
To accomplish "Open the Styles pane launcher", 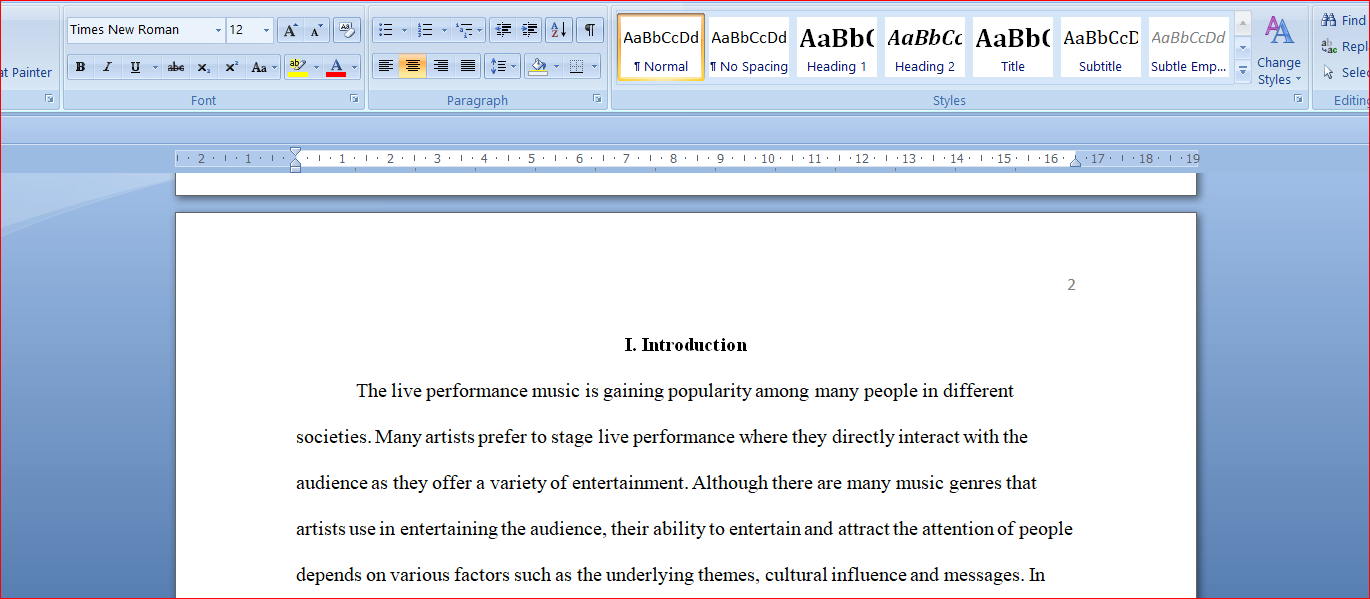I will (1298, 99).
